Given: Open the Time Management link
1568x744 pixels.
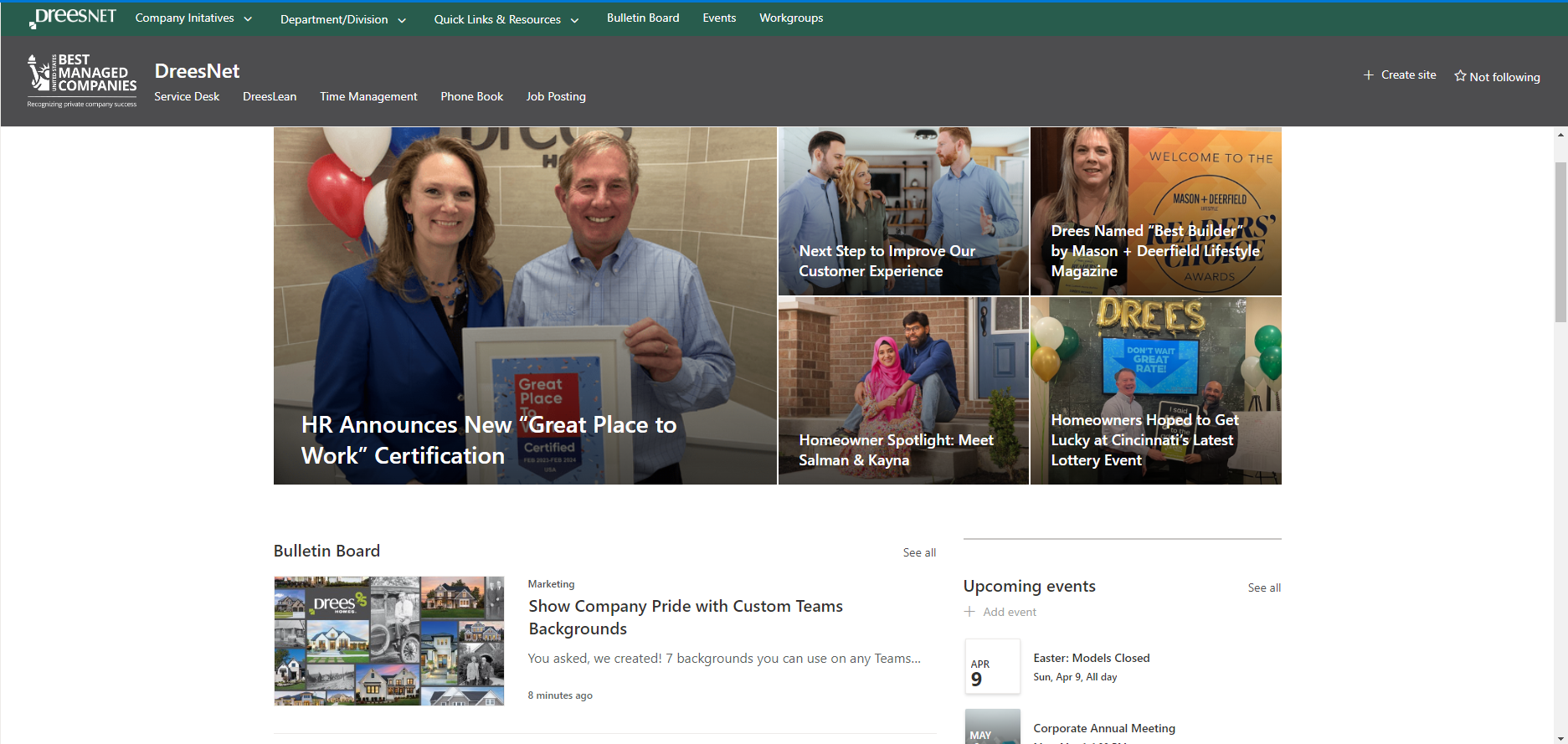Looking at the screenshot, I should [x=368, y=96].
